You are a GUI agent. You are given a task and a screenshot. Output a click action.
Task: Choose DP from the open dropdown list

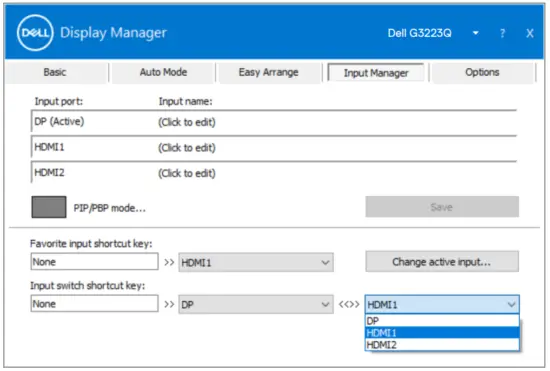coord(442,321)
